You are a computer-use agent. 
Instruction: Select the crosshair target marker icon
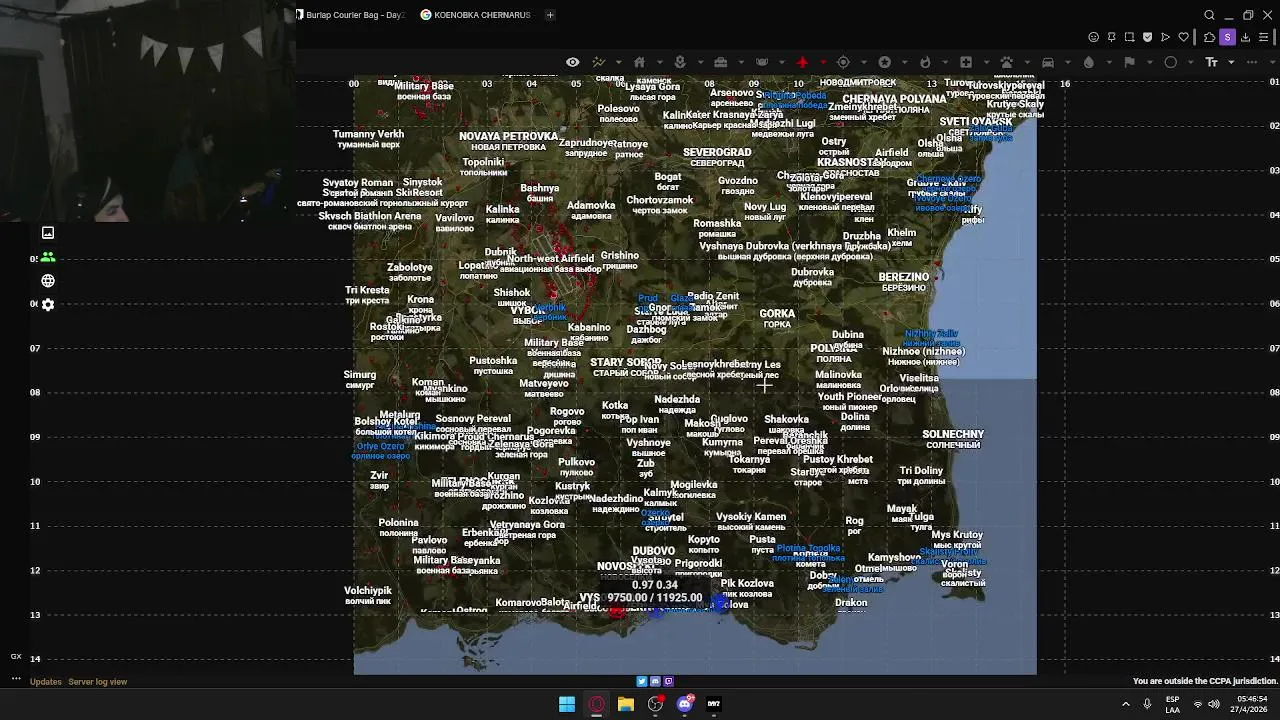(843, 62)
